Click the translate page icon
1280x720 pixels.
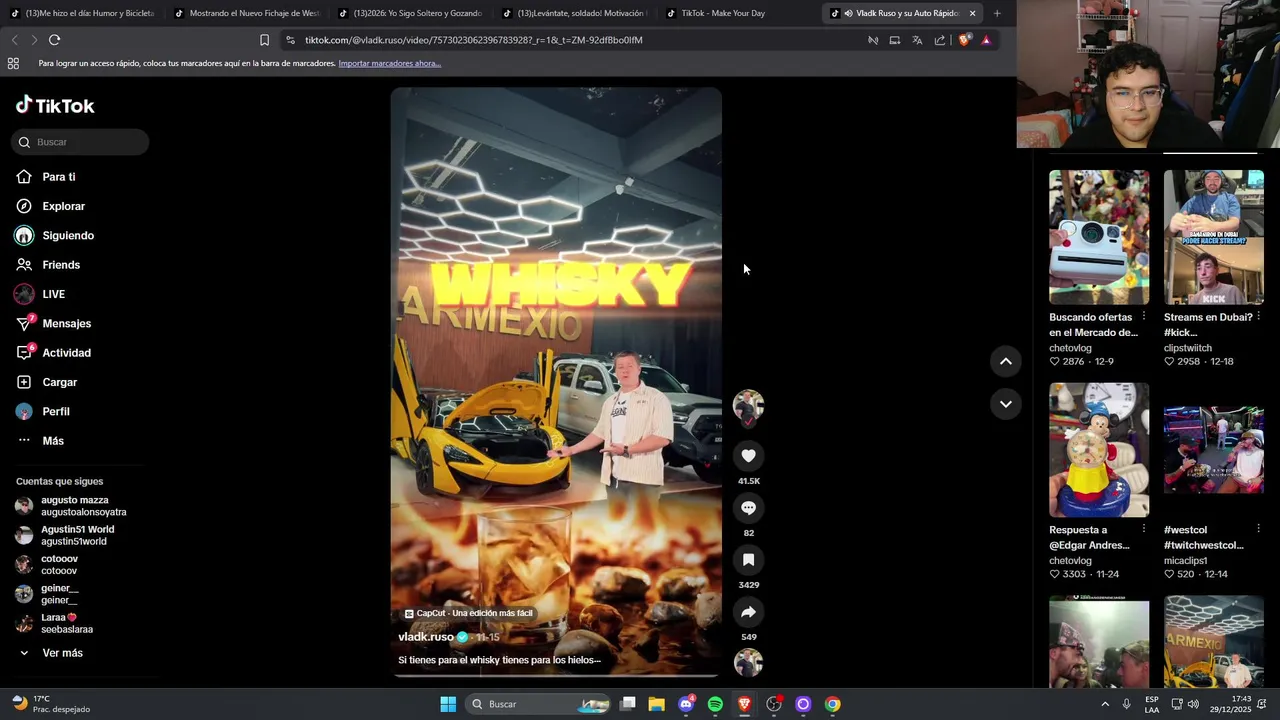[x=917, y=40]
